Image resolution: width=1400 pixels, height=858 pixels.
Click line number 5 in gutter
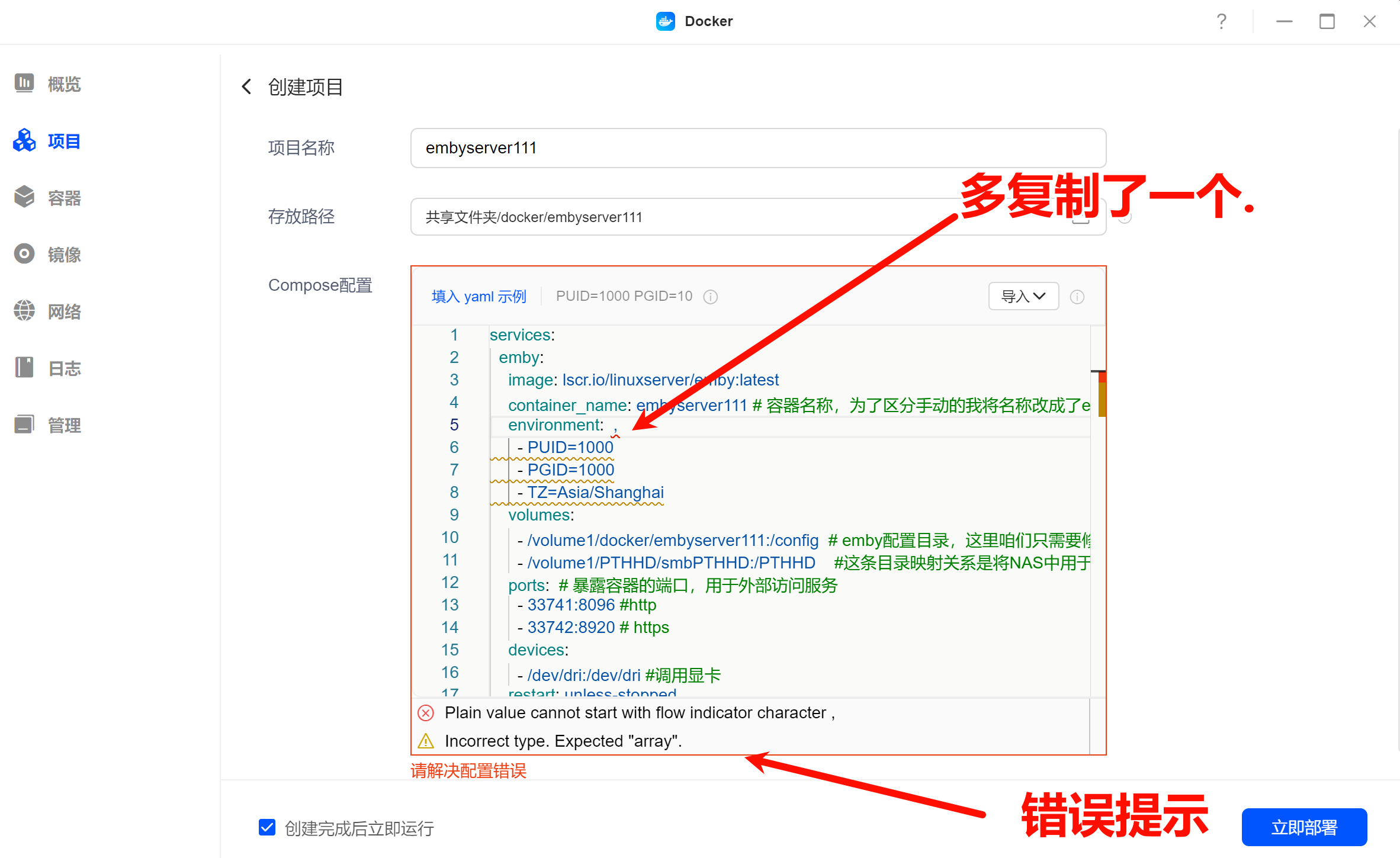coord(454,425)
